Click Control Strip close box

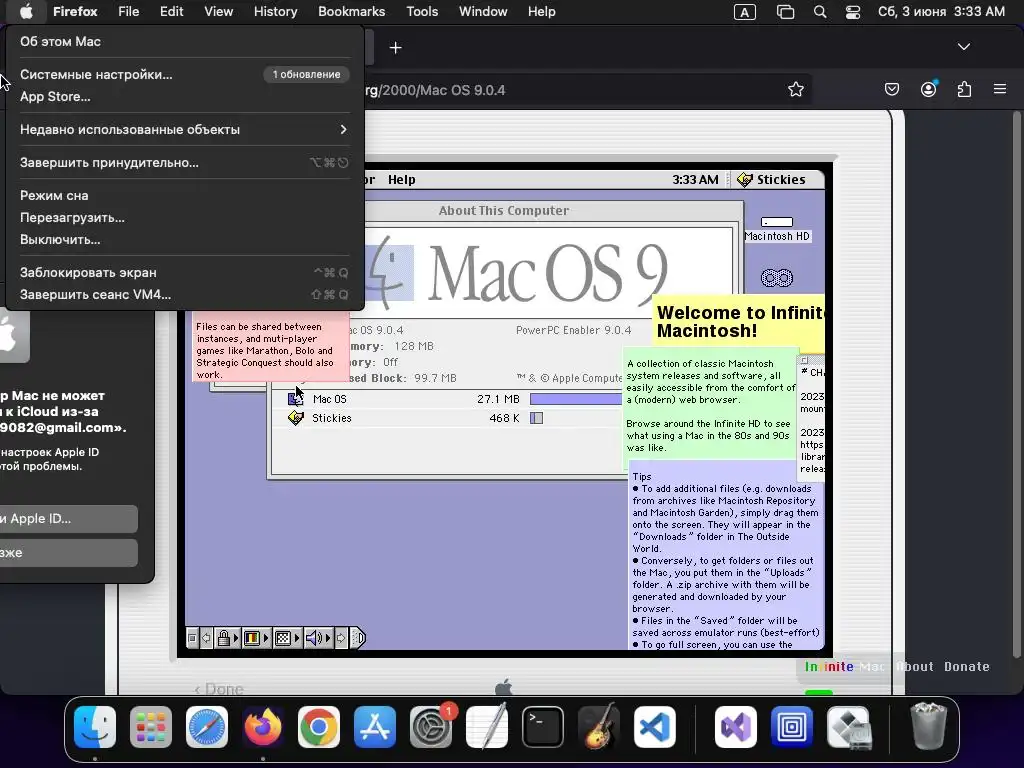pyautogui.click(x=192, y=637)
